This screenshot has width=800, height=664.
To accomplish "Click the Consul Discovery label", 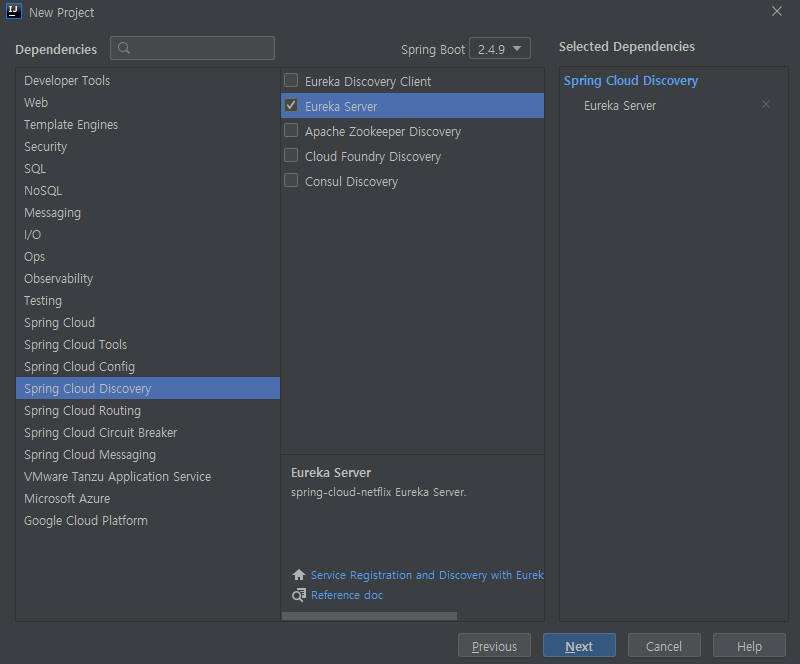I will pos(351,181).
